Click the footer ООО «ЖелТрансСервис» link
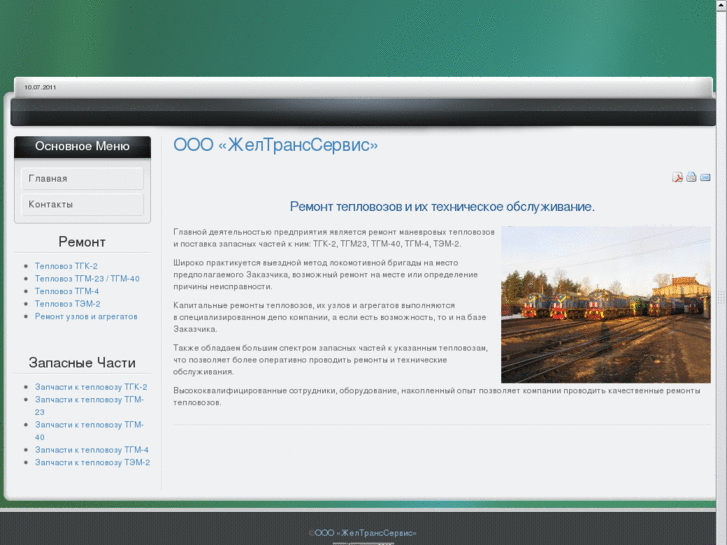727x545 pixels. pyautogui.click(x=365, y=533)
